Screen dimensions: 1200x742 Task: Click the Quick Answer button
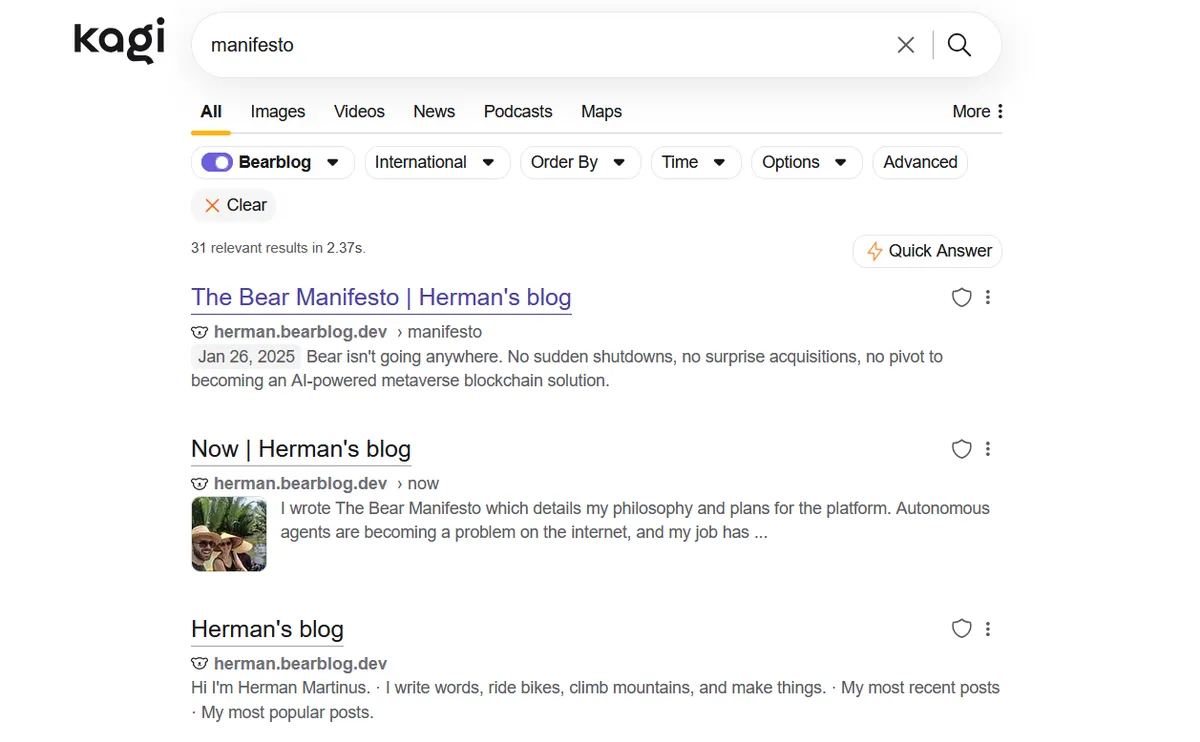coord(927,251)
